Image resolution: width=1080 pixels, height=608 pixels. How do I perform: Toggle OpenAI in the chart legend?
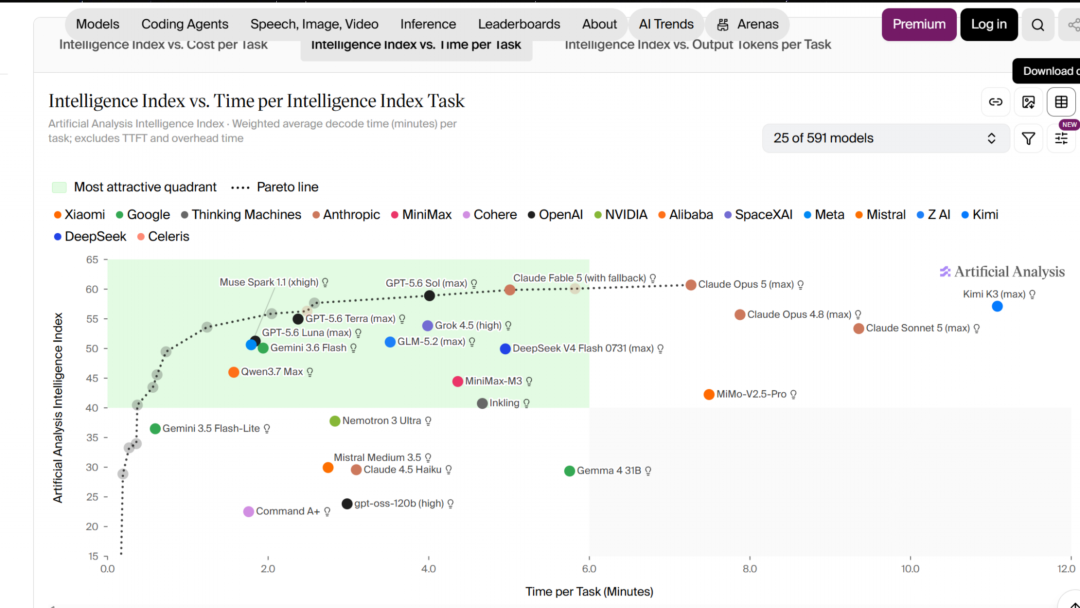coord(555,215)
